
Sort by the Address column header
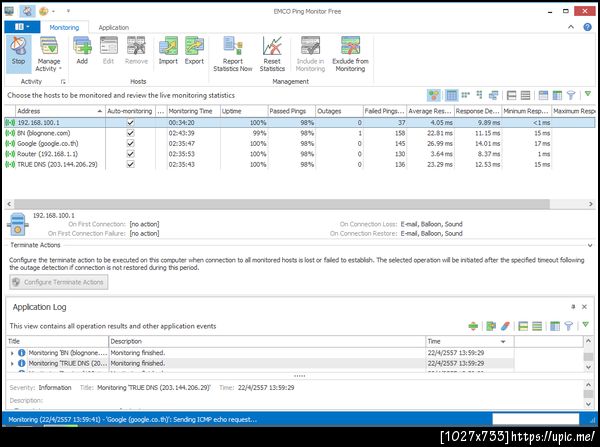click(60, 111)
